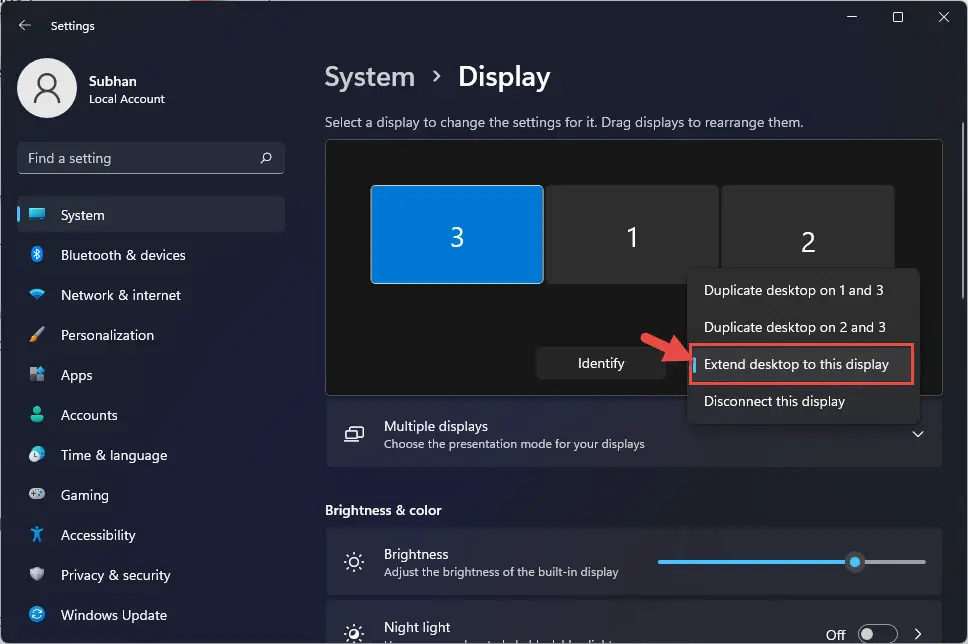Open Privacy & security settings

coord(151,575)
